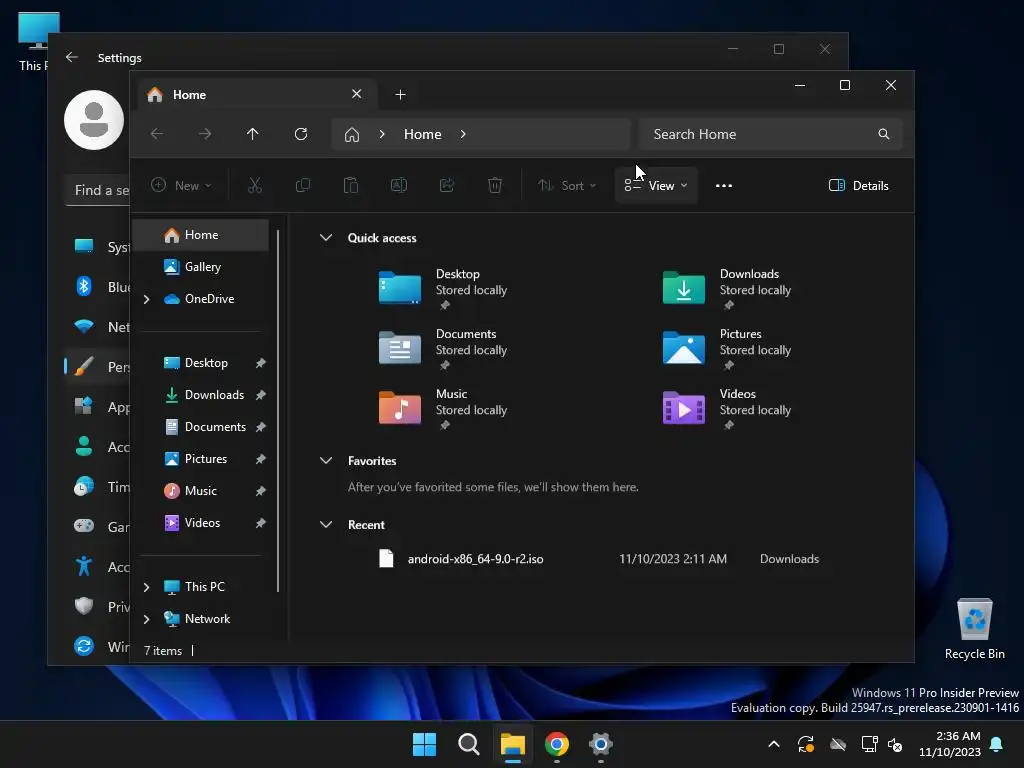The height and width of the screenshot is (768, 1024).
Task: Collapse the Favorites section
Action: (x=326, y=460)
